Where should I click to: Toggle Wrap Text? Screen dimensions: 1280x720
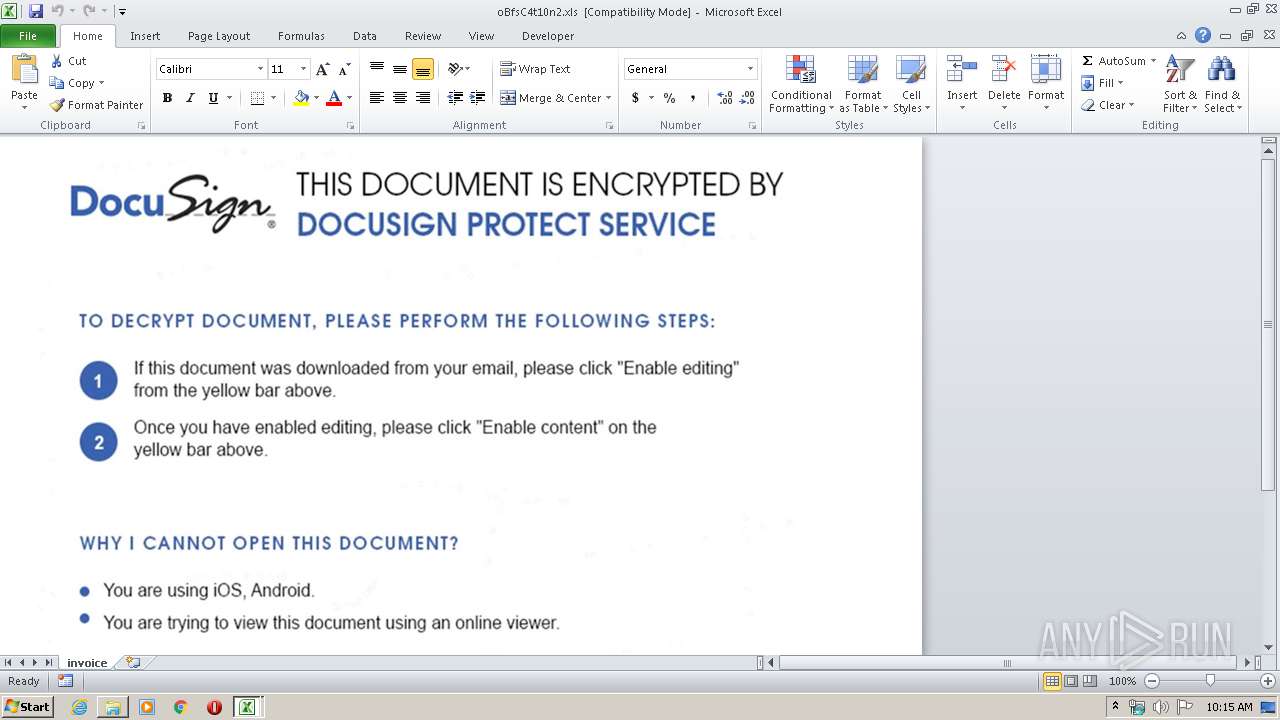point(535,69)
